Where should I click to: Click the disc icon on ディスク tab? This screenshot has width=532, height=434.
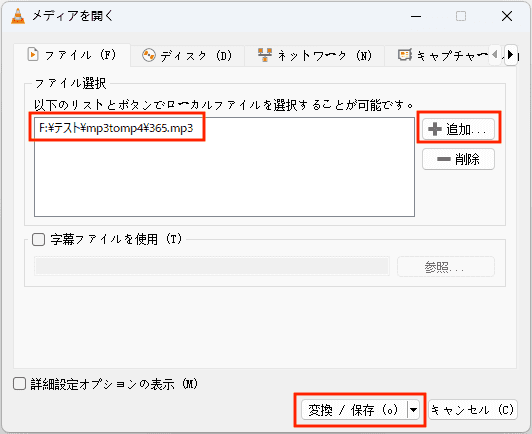pyautogui.click(x=149, y=55)
